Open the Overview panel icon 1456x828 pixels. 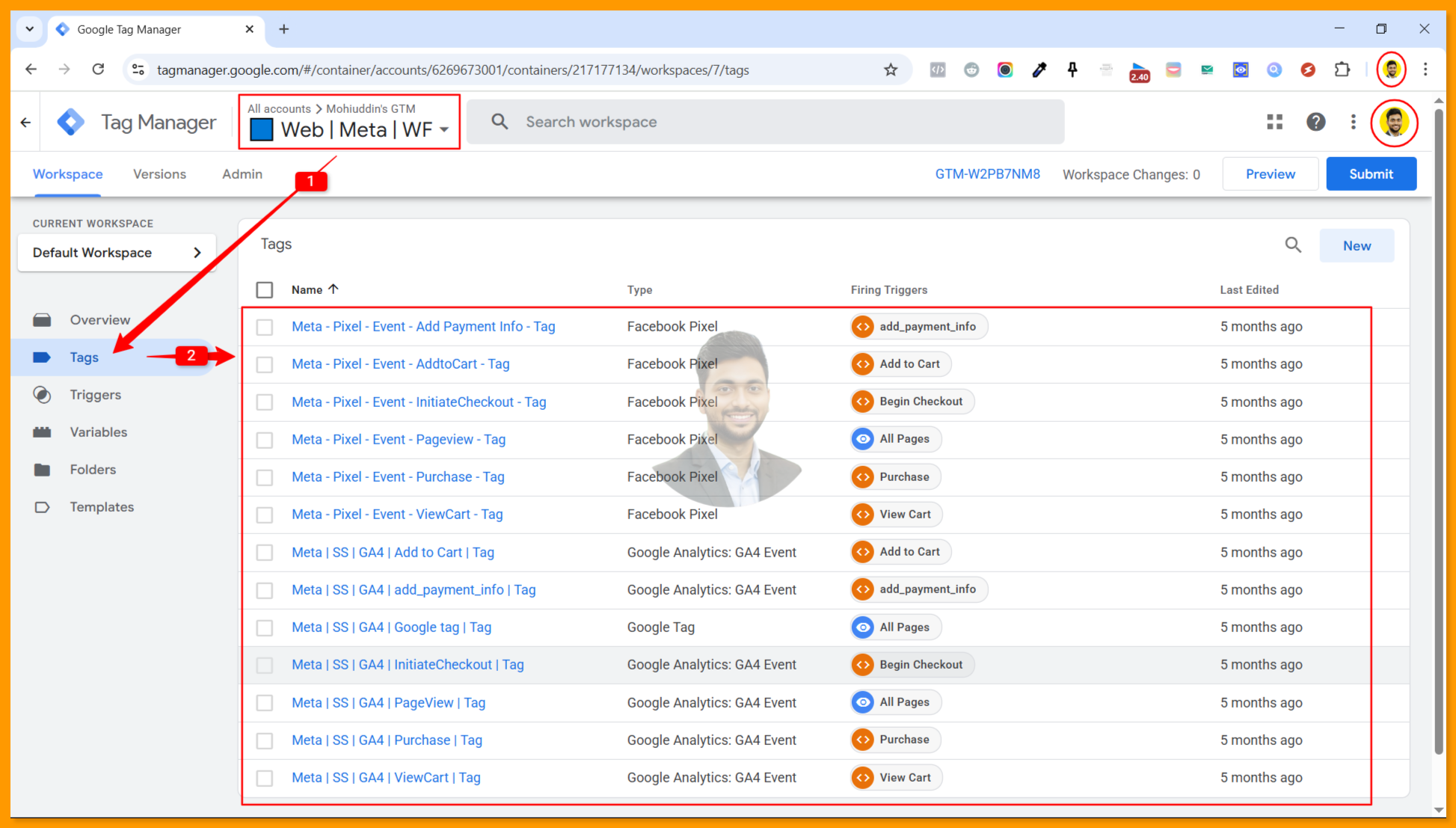(43, 319)
